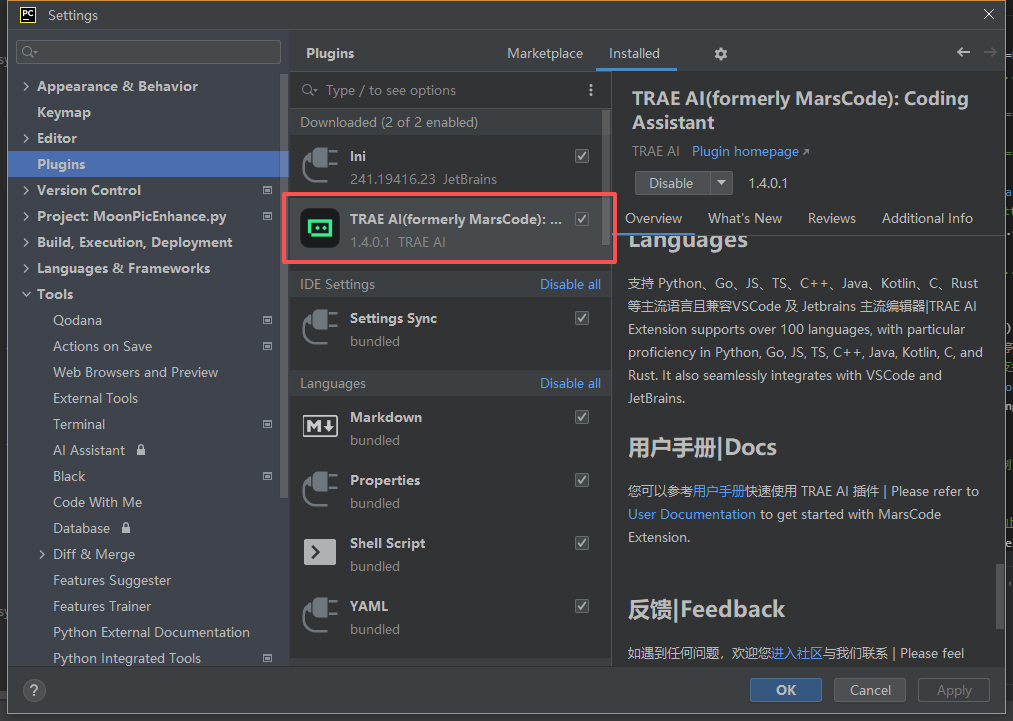Click the PyCharm logo in title bar
Screen dimensions: 1013x721
(x=27, y=15)
